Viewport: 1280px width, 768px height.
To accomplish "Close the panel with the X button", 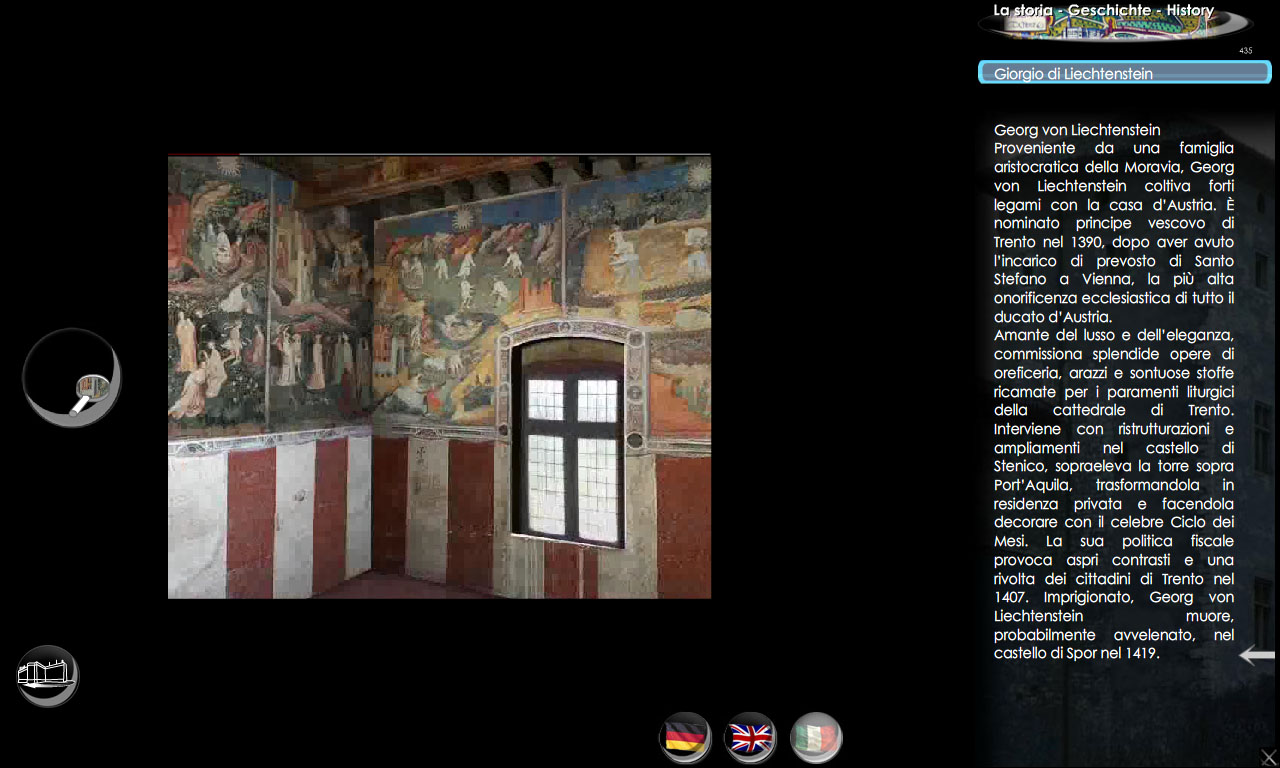I will (1268, 757).
